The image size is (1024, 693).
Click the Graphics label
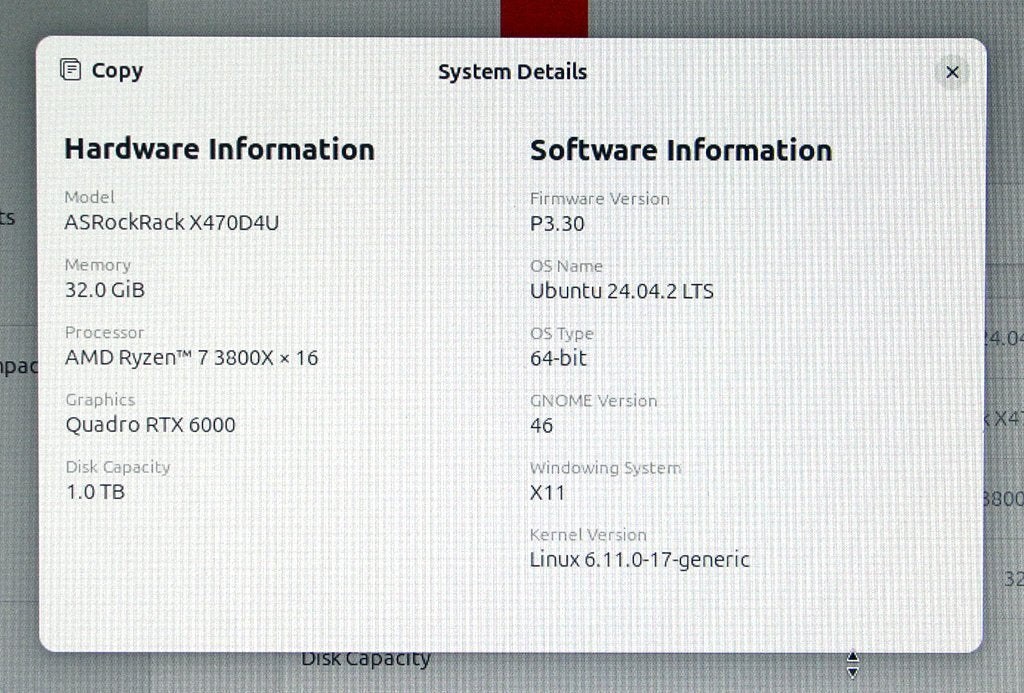pos(101,400)
